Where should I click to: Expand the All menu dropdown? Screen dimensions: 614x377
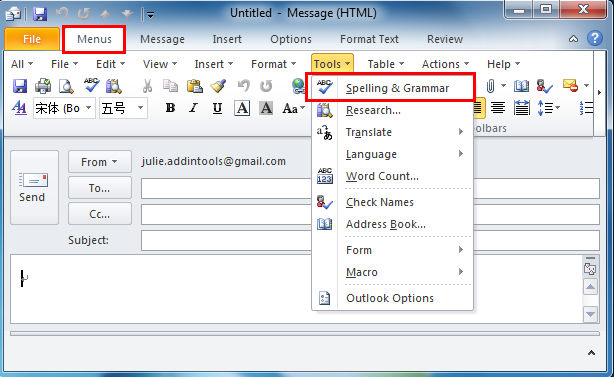(22, 64)
